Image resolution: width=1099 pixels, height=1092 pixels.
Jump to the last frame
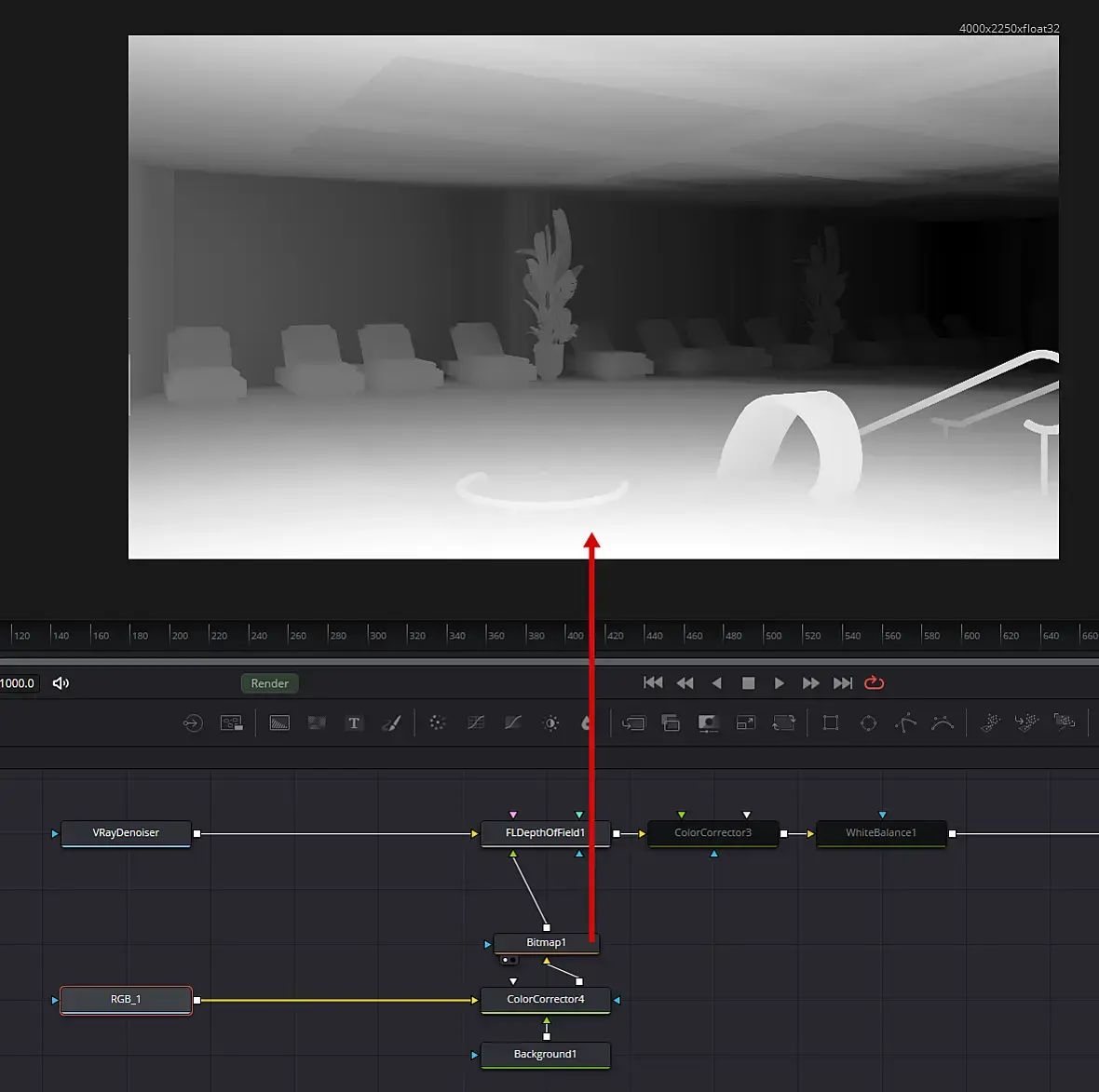pos(843,683)
